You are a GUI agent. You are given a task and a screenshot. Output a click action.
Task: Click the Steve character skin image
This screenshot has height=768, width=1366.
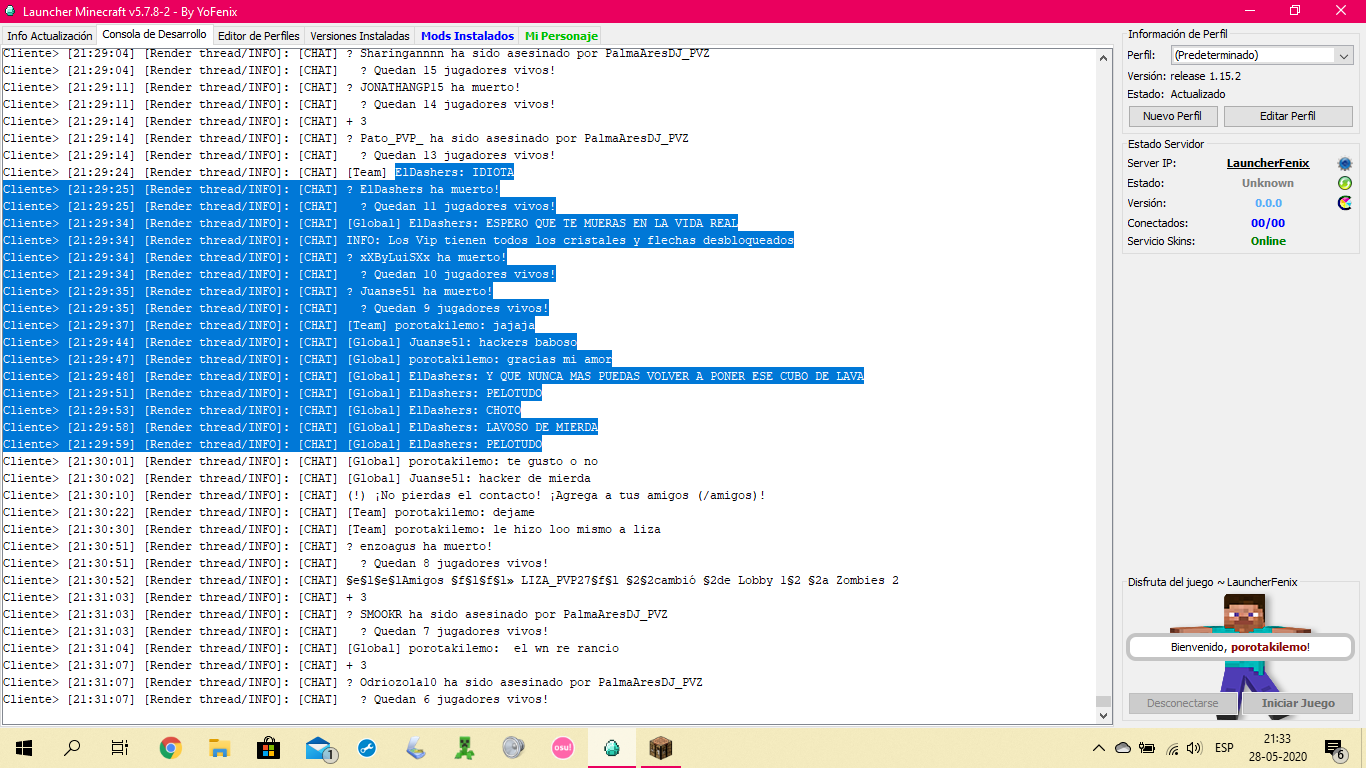point(1239,655)
